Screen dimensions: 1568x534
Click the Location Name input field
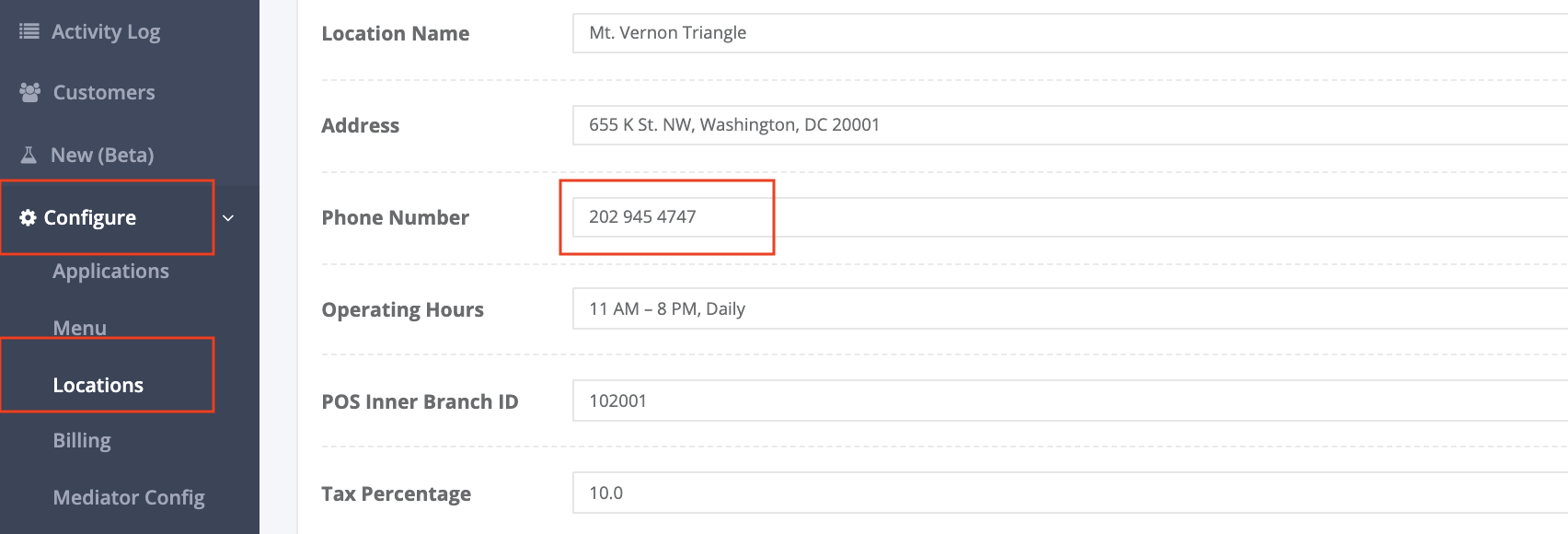point(1070,33)
